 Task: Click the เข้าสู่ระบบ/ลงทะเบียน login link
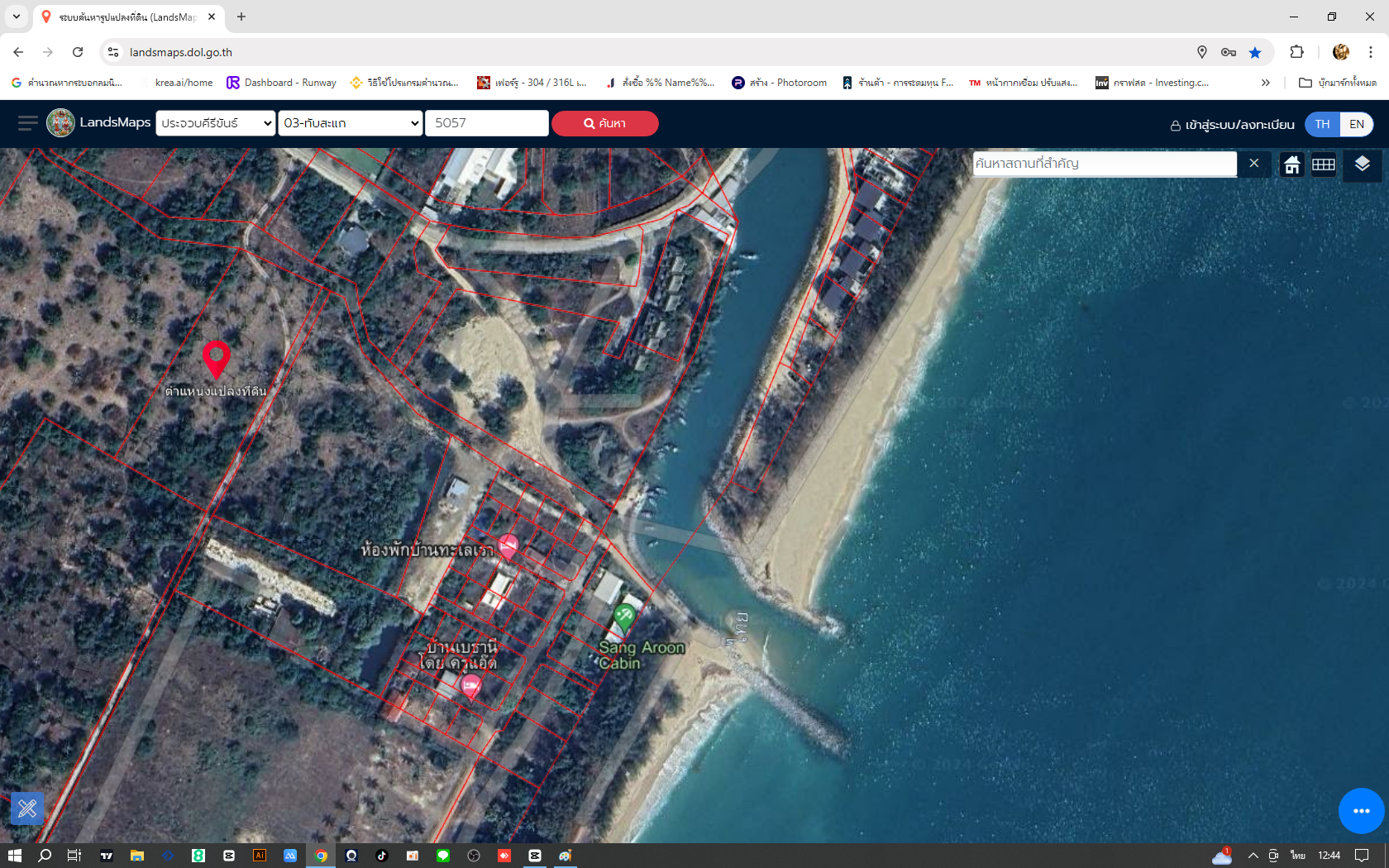point(1232,125)
